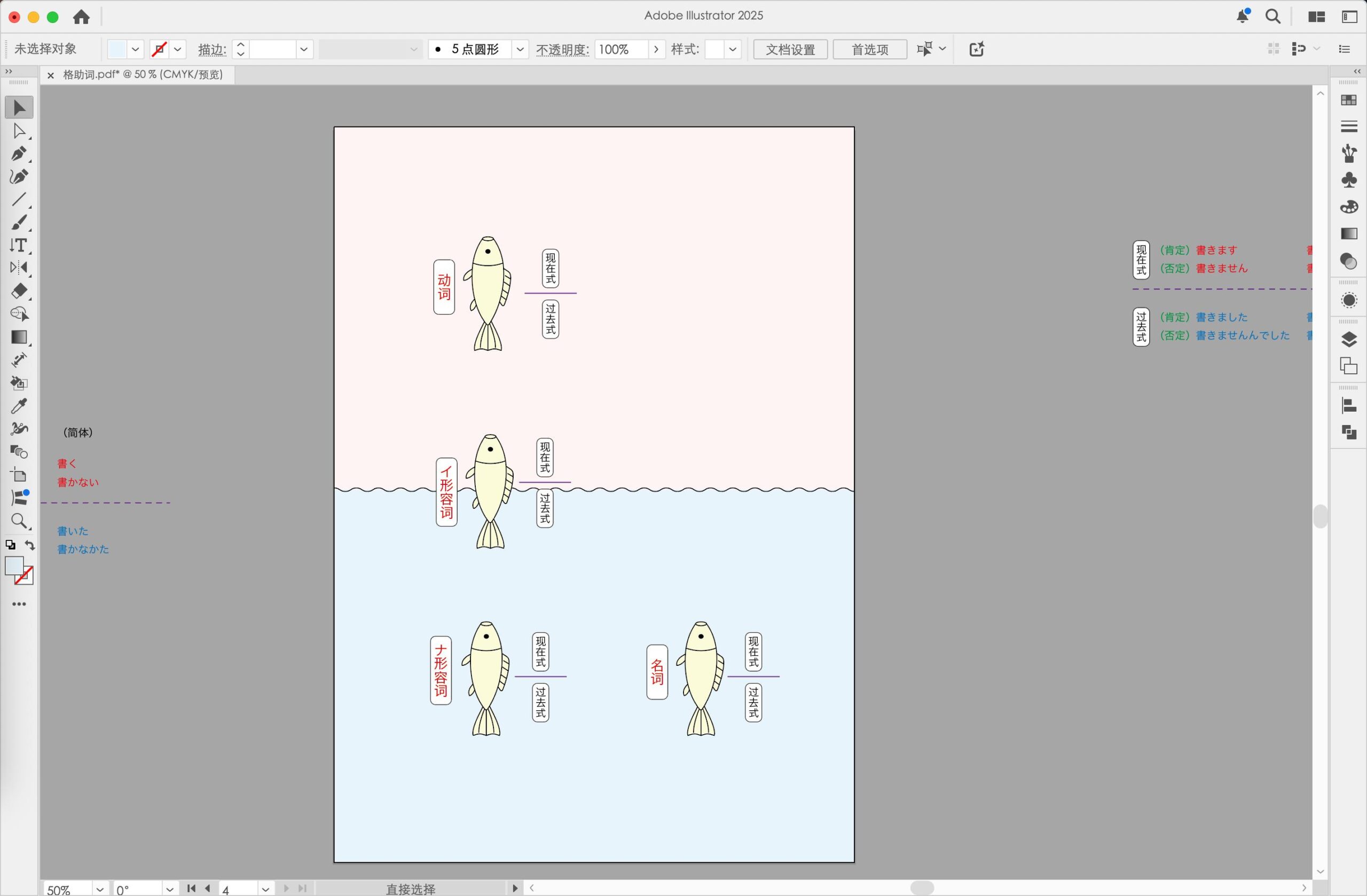Select the 格助词.pdf document tab

pyautogui.click(x=143, y=75)
